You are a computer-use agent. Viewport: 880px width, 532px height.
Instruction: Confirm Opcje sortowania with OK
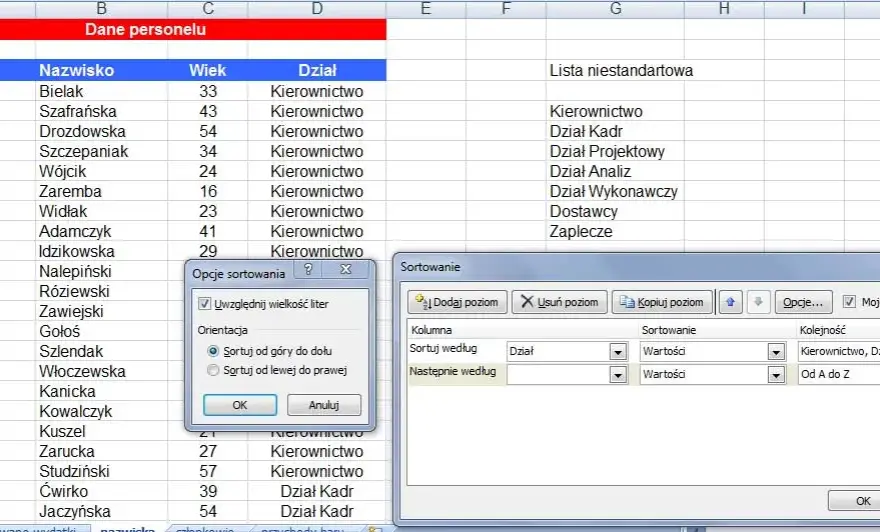click(240, 405)
